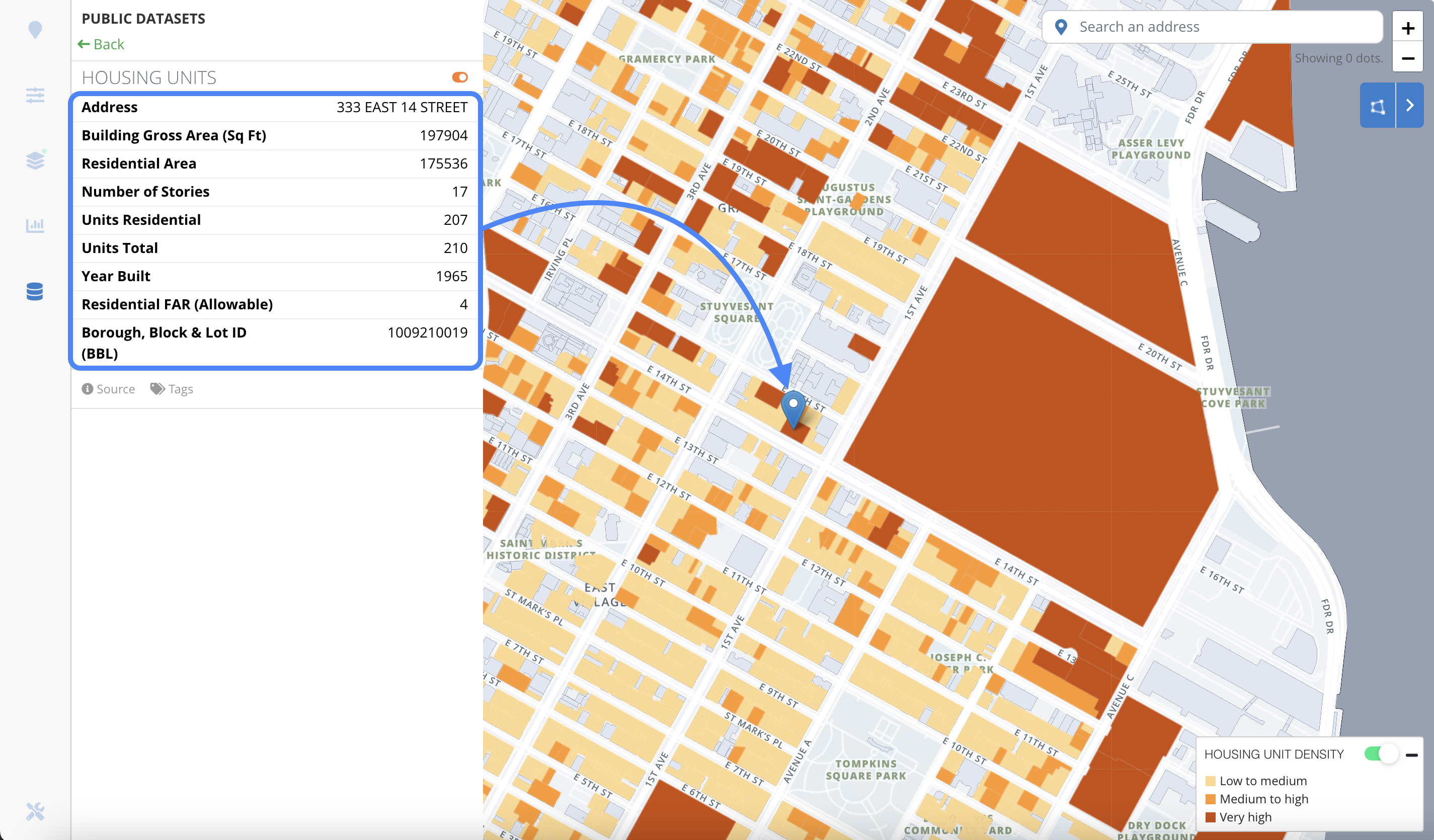Open the filter sliders sidebar icon
This screenshot has width=1434, height=840.
[35, 95]
